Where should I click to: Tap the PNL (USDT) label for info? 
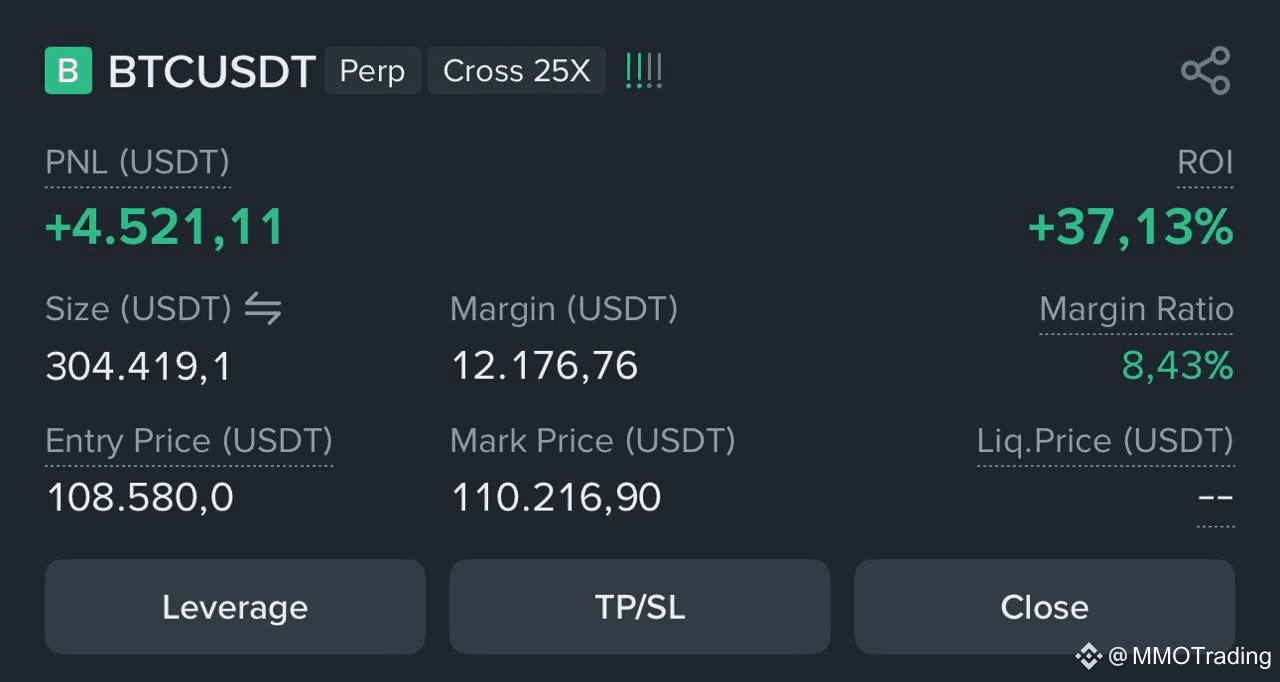[x=138, y=162]
